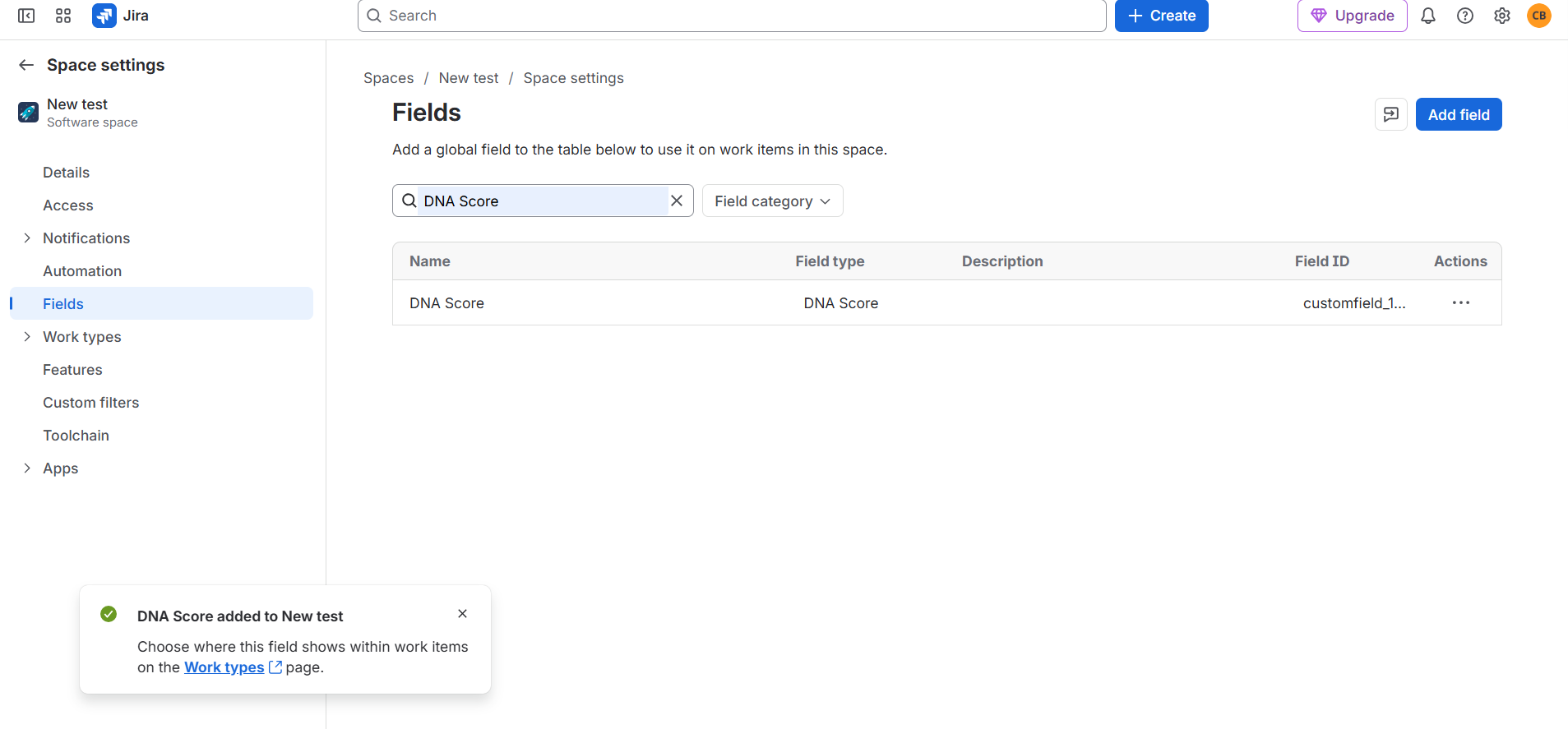Clear the DNA Score search text
The image size is (1568, 729).
677,201
